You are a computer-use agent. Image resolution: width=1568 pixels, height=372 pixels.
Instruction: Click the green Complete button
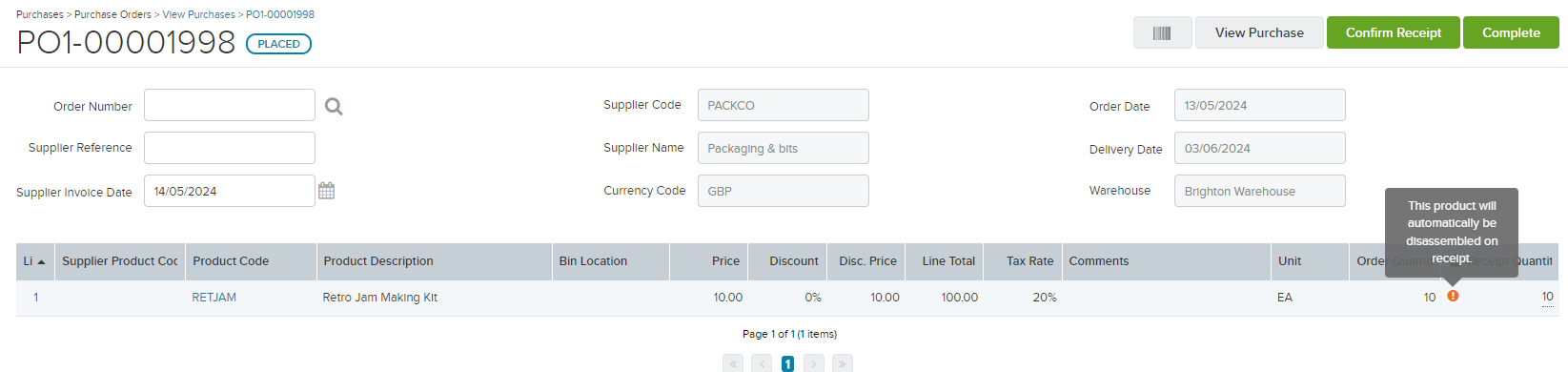click(x=1511, y=32)
